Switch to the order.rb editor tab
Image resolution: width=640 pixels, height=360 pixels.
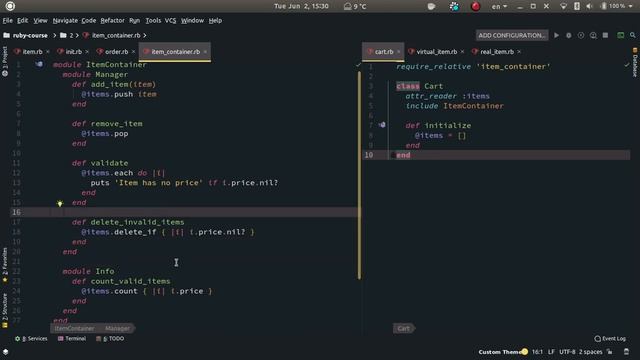116,52
